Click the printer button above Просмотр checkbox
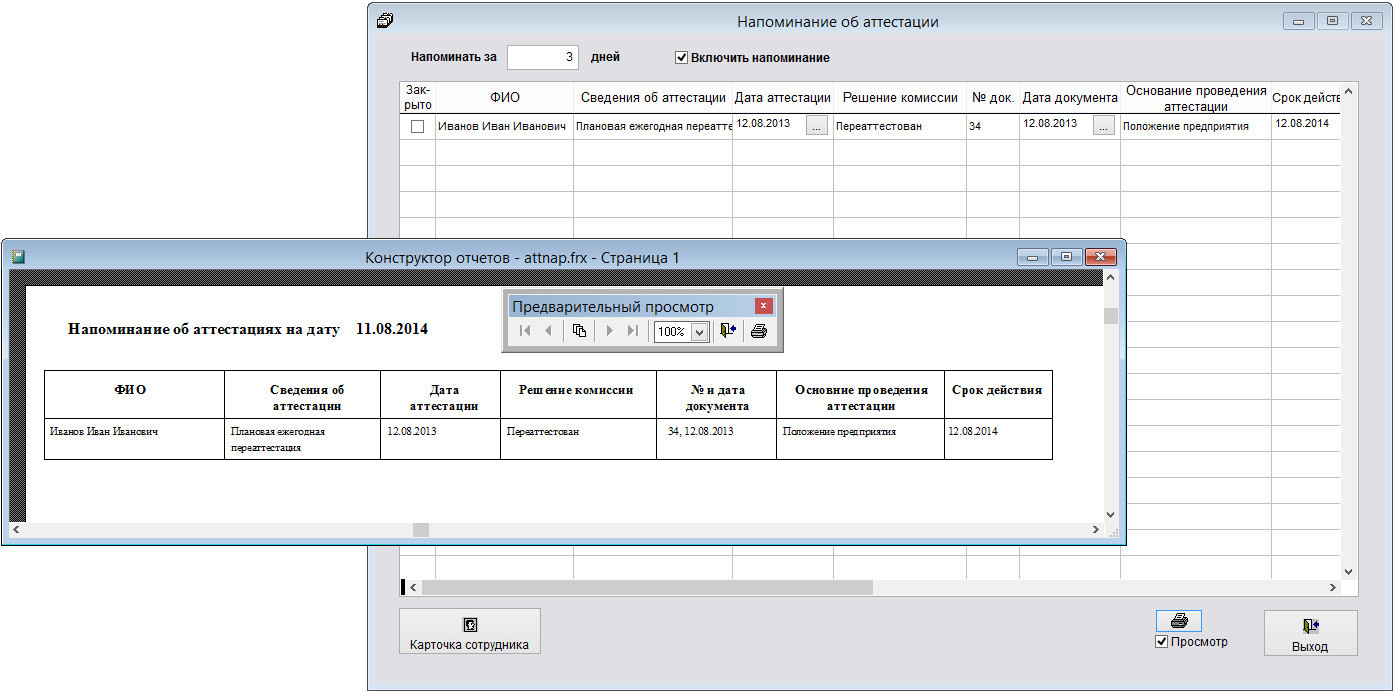1393x692 pixels. tap(1178, 621)
